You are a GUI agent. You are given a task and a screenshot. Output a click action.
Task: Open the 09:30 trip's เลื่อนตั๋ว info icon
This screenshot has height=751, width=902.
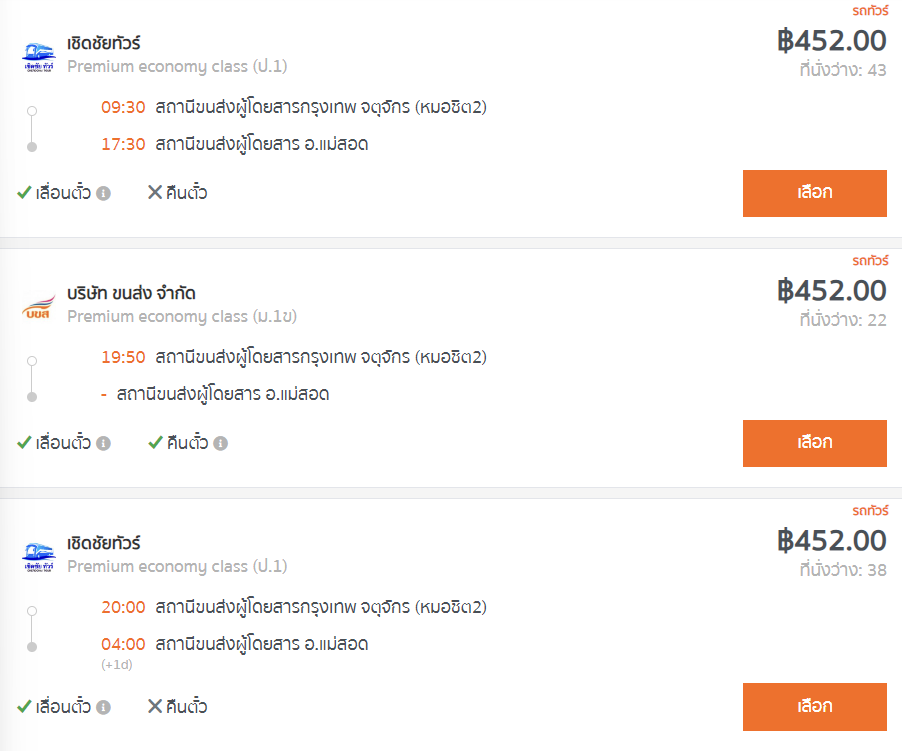click(x=104, y=193)
